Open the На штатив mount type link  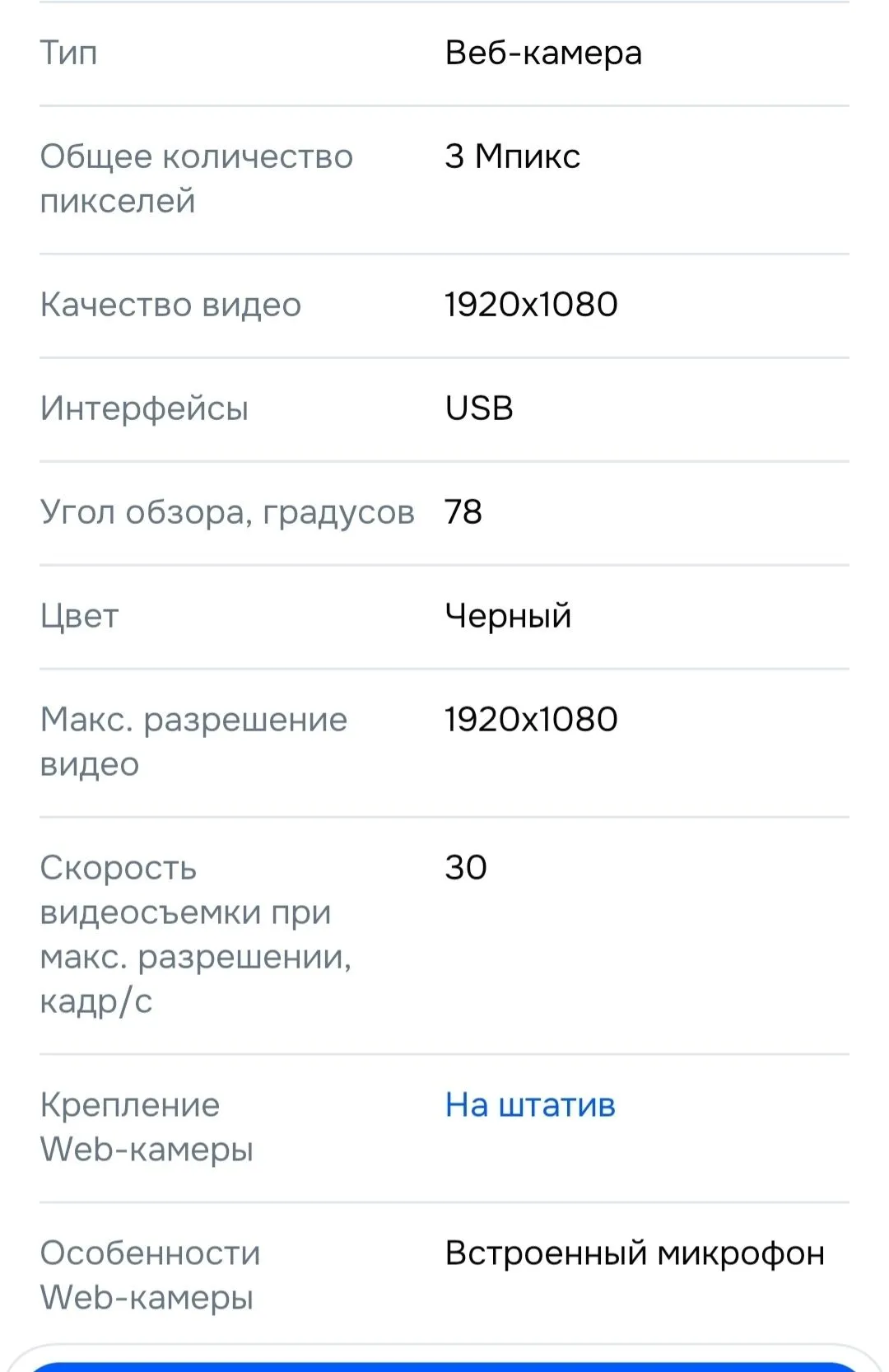530,1105
